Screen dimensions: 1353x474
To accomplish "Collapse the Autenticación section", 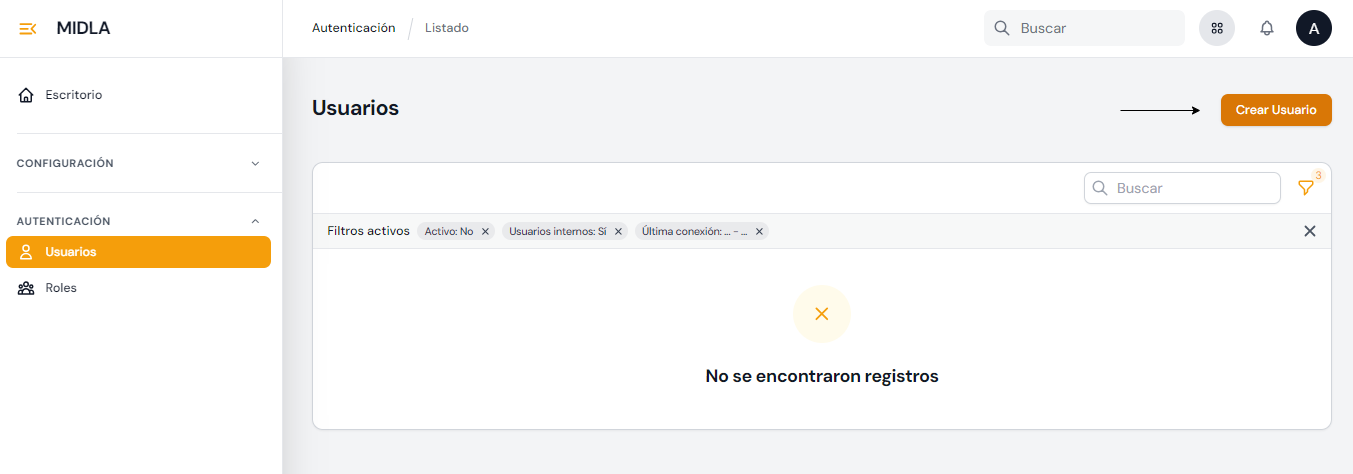I will point(254,221).
